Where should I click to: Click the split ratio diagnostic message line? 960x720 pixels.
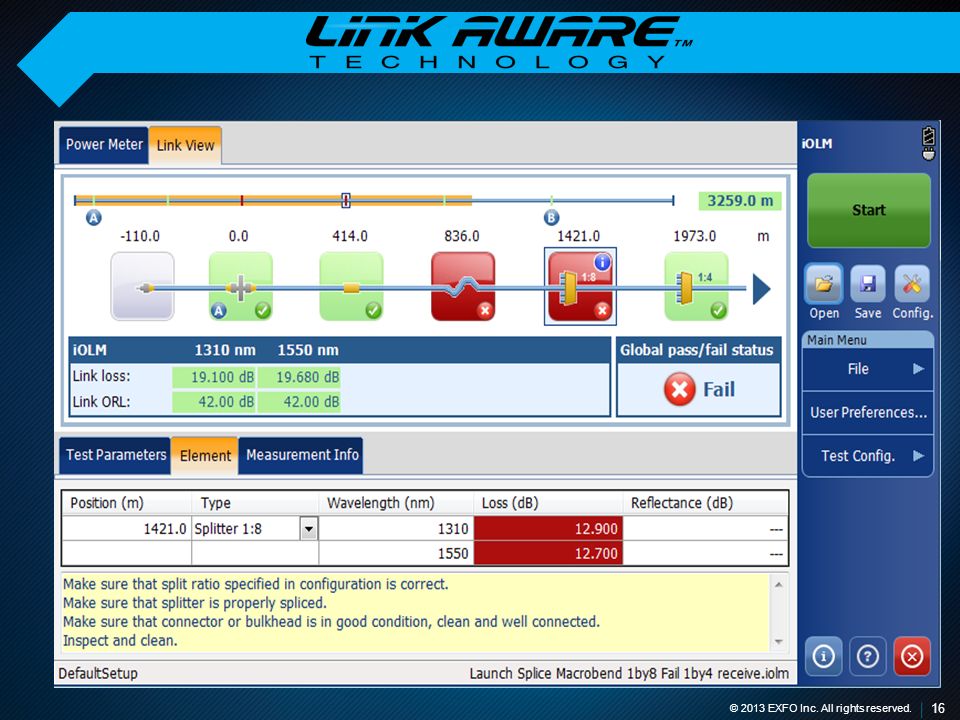[x=255, y=584]
